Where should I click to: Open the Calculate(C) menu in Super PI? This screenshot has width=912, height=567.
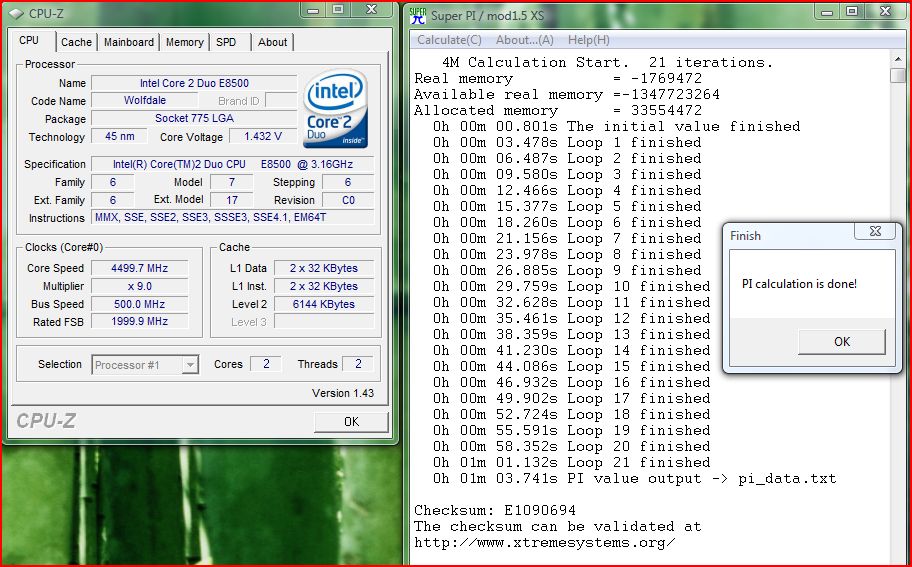pyautogui.click(x=449, y=40)
